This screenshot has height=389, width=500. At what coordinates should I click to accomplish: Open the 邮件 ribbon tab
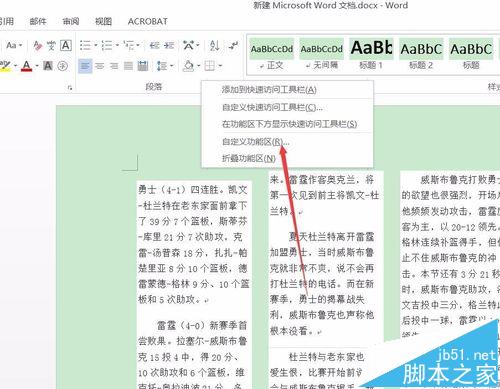pyautogui.click(x=38, y=22)
